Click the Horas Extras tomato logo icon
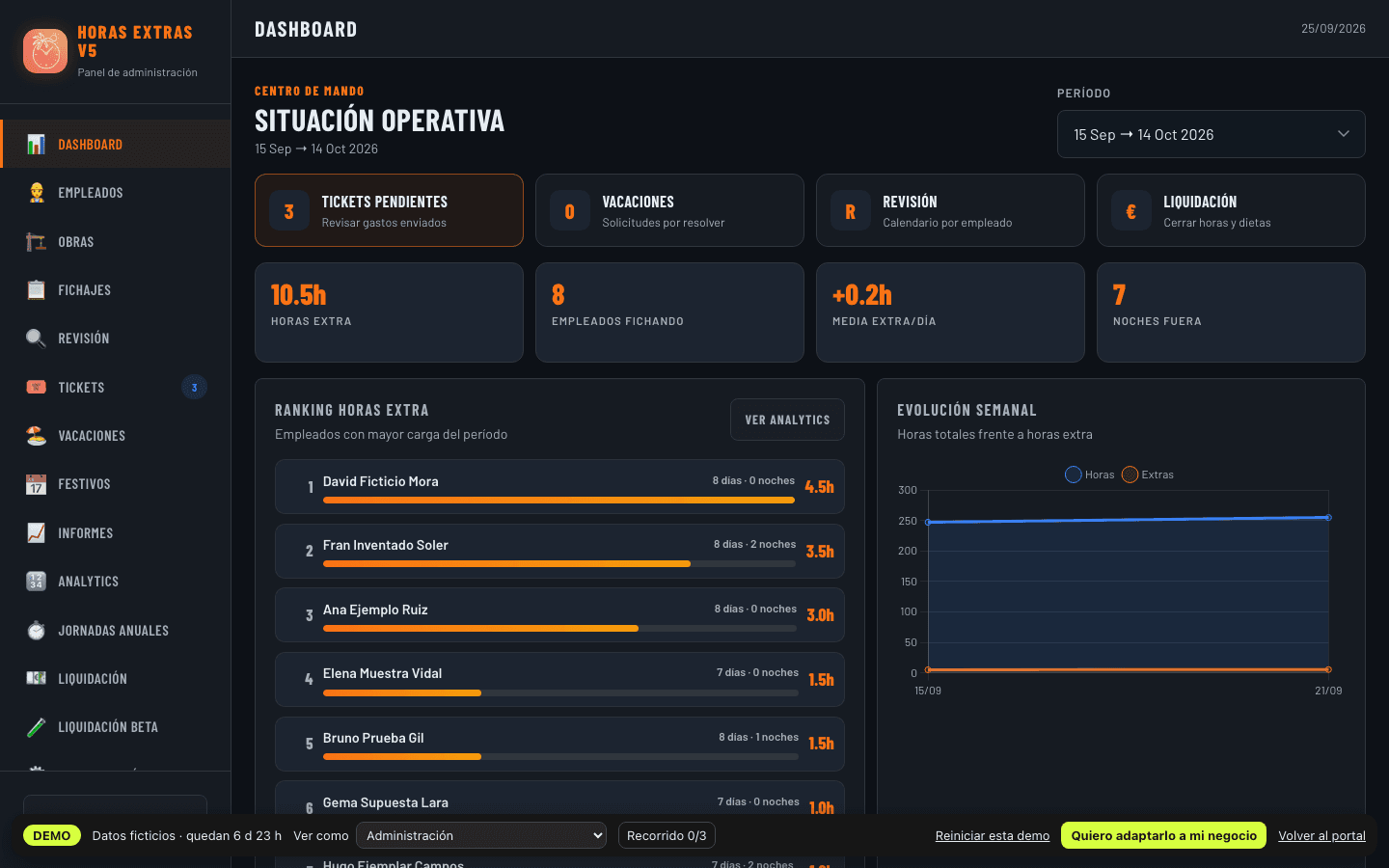Screen dimensions: 1389x868 45,51
